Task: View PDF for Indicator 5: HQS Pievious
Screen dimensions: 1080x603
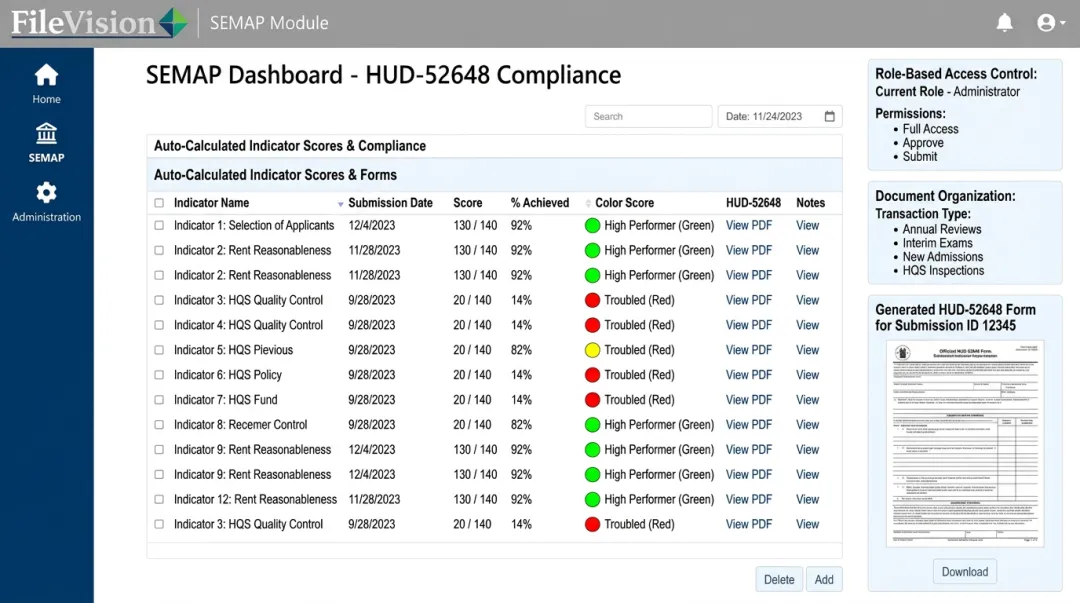Action: [749, 350]
